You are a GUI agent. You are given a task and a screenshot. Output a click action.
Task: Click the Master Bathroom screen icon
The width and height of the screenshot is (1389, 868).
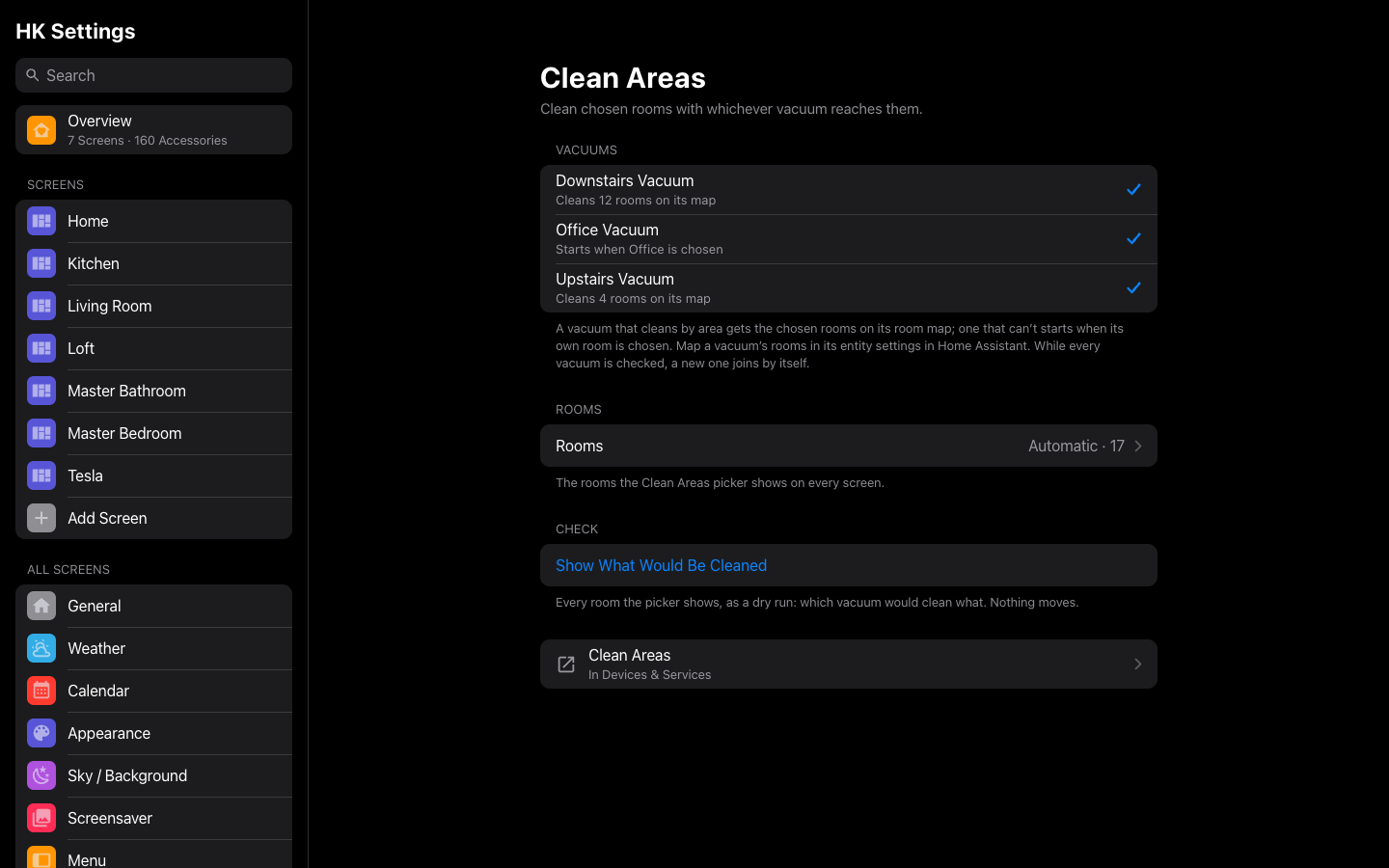click(41, 391)
